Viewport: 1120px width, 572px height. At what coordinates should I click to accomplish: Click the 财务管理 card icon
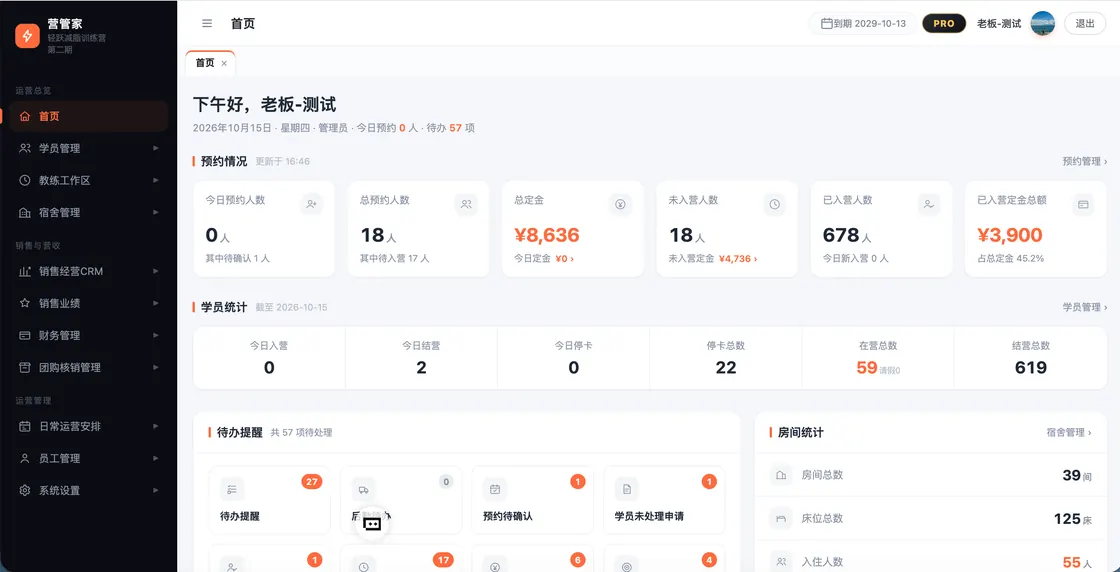point(25,336)
